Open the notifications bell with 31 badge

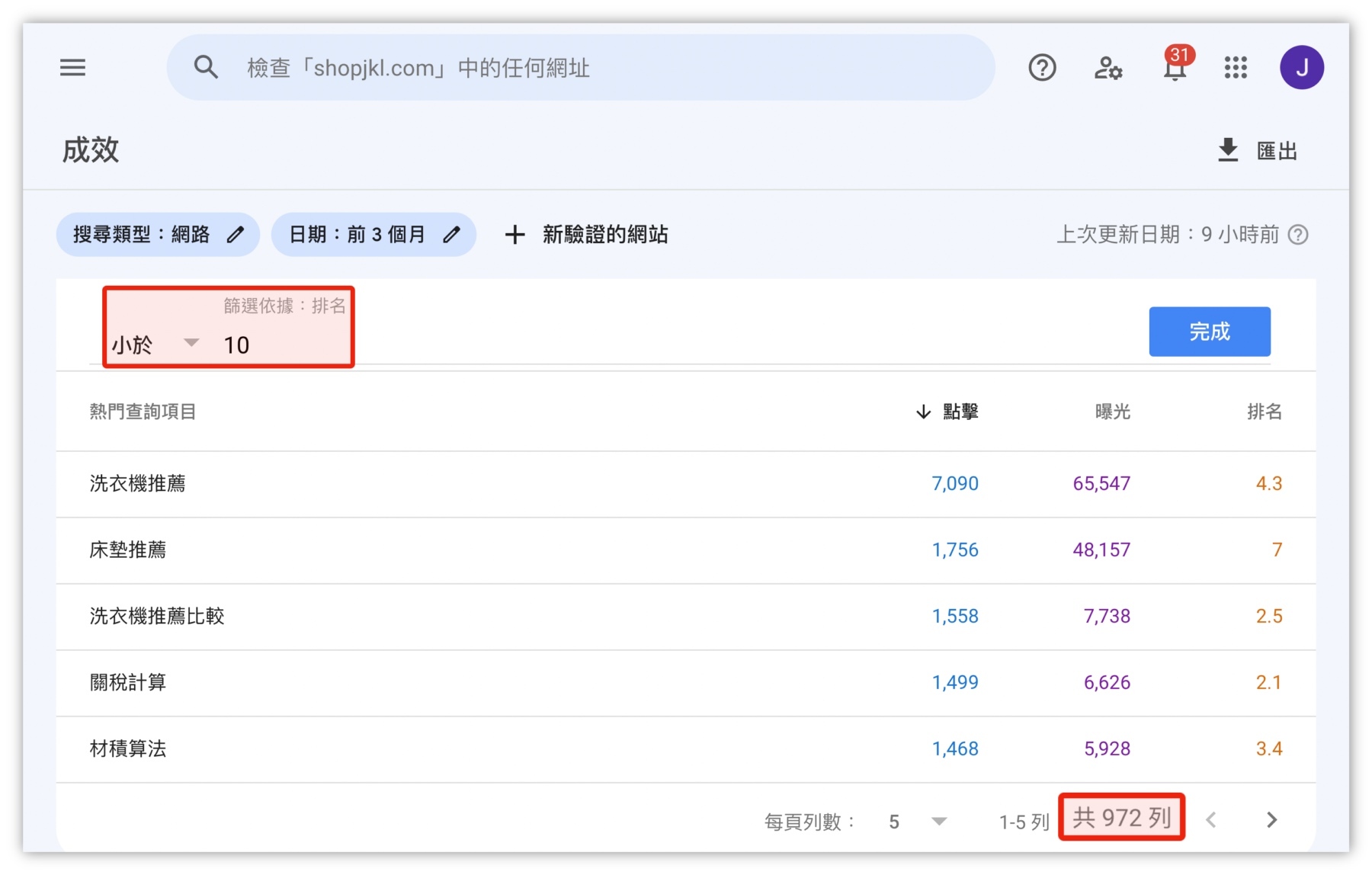pyautogui.click(x=1175, y=68)
